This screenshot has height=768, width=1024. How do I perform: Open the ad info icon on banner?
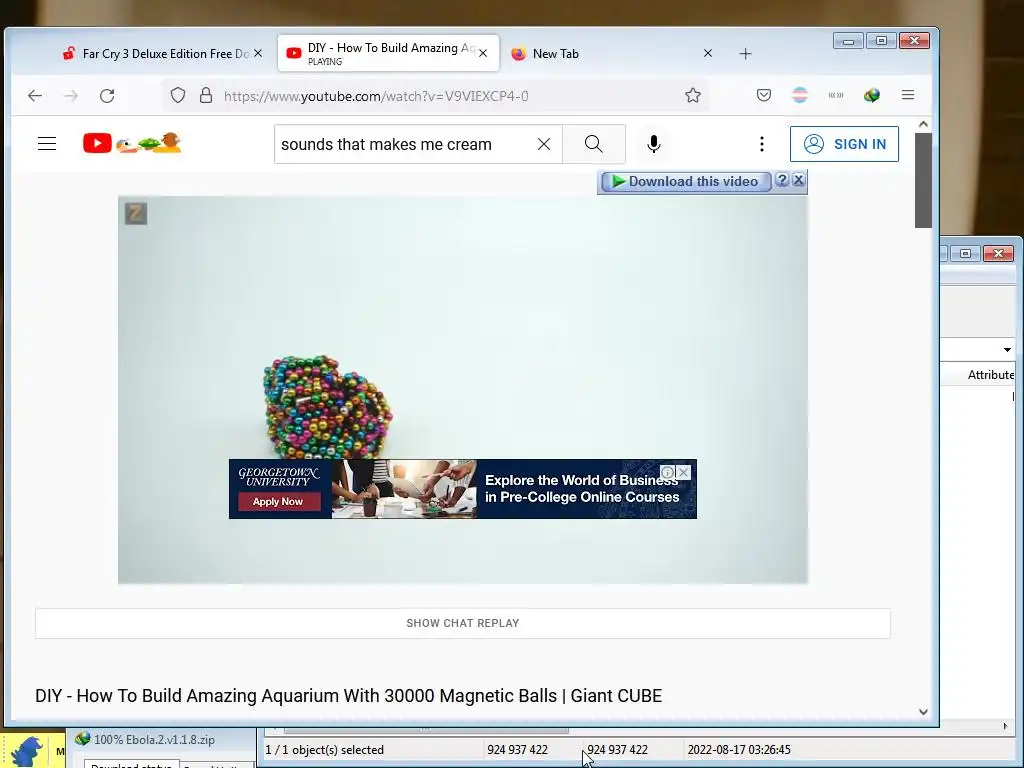pyautogui.click(x=667, y=472)
